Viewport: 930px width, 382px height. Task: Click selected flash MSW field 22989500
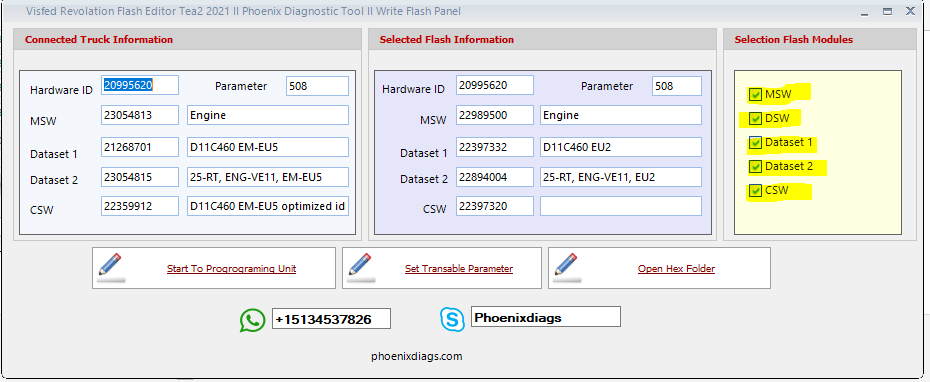(x=495, y=115)
